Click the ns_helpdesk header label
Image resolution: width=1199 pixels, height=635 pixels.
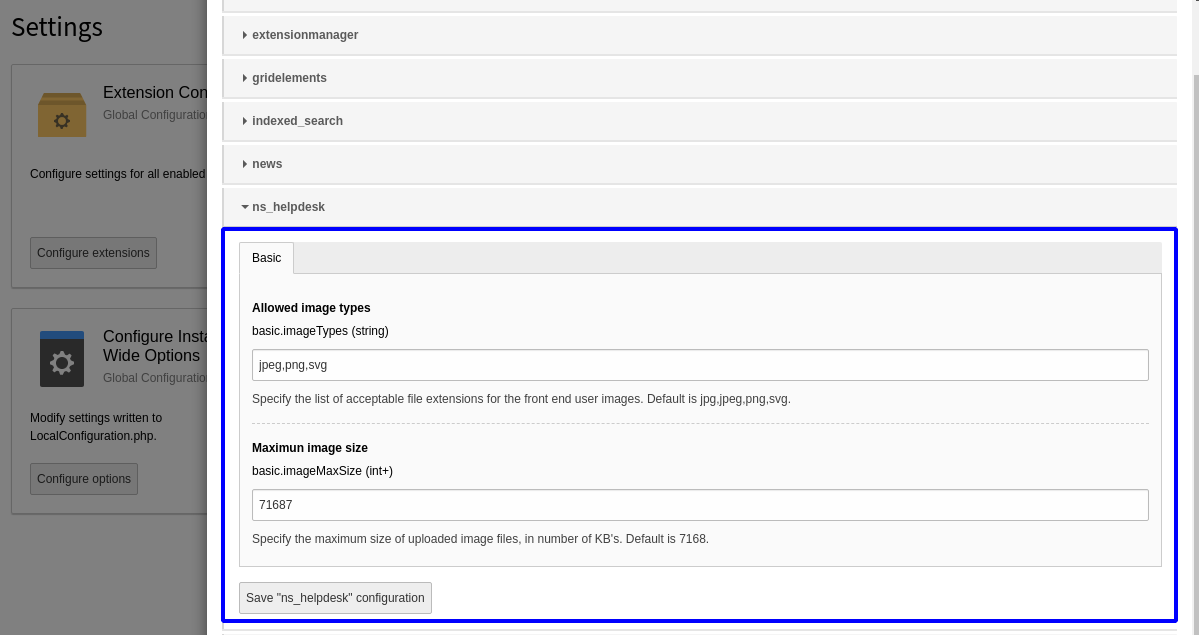[x=289, y=207]
